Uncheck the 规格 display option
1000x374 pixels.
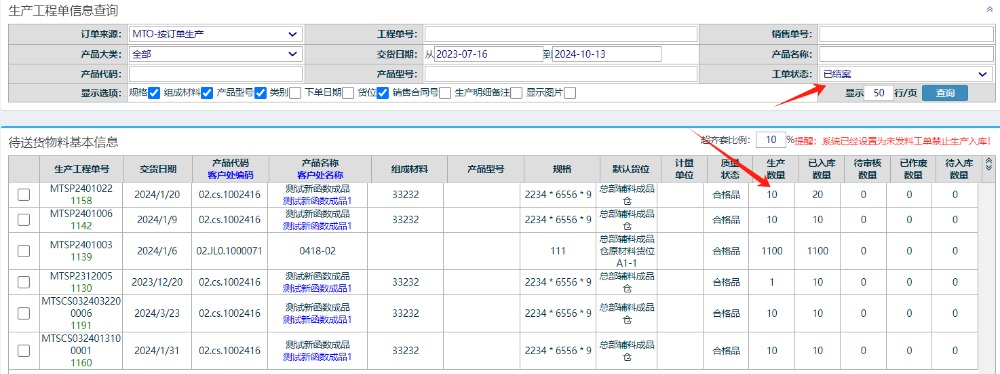pyautogui.click(x=154, y=93)
